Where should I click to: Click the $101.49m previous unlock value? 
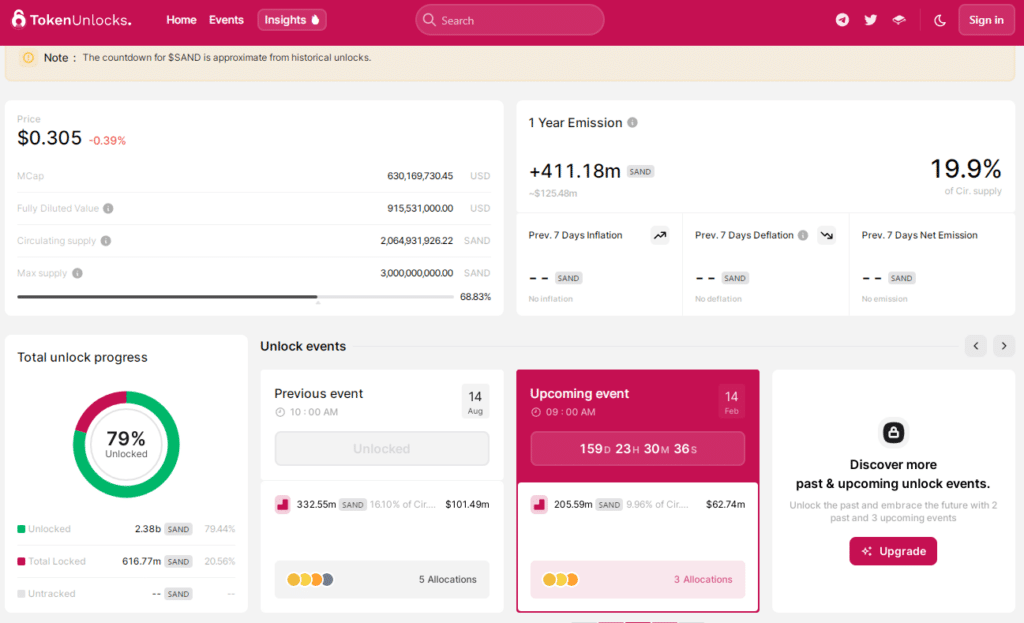[x=467, y=504]
